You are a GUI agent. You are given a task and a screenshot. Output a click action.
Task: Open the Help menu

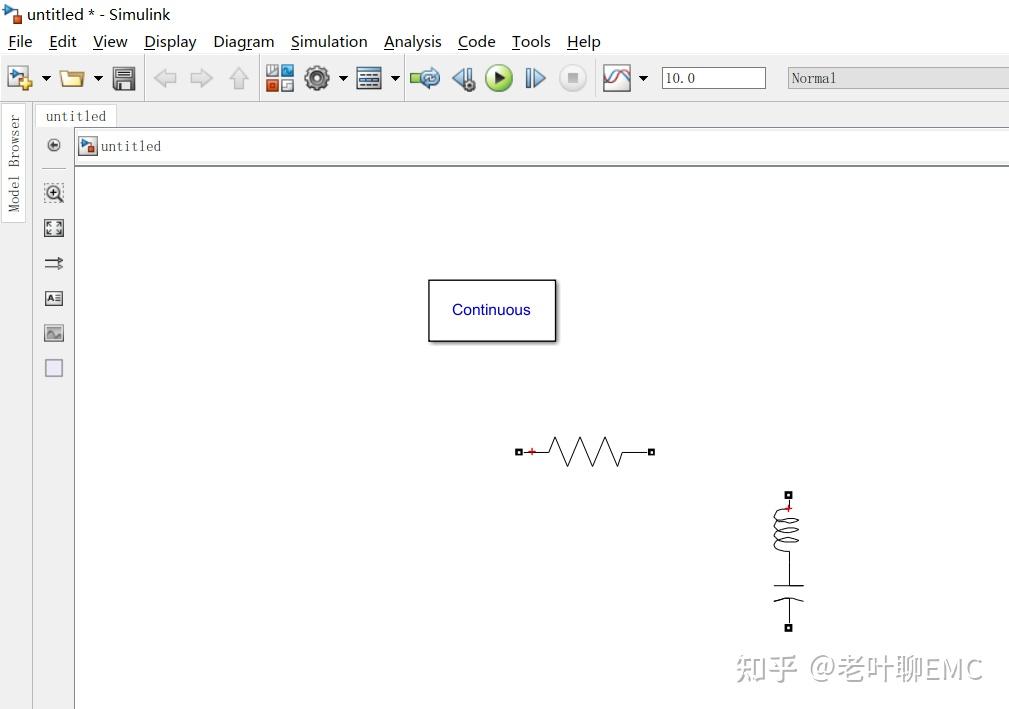coord(584,42)
